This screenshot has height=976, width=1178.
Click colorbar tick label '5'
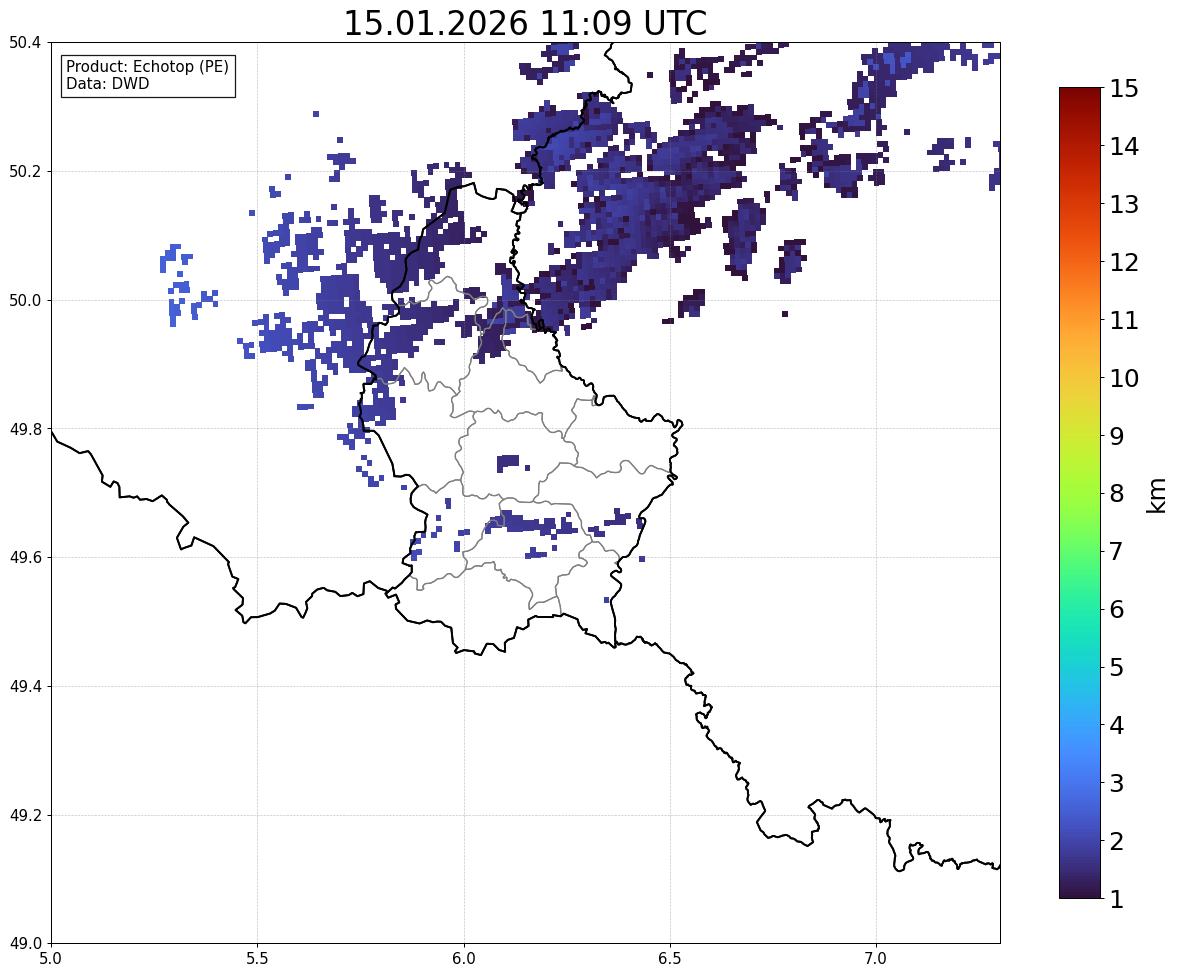pos(1117,667)
